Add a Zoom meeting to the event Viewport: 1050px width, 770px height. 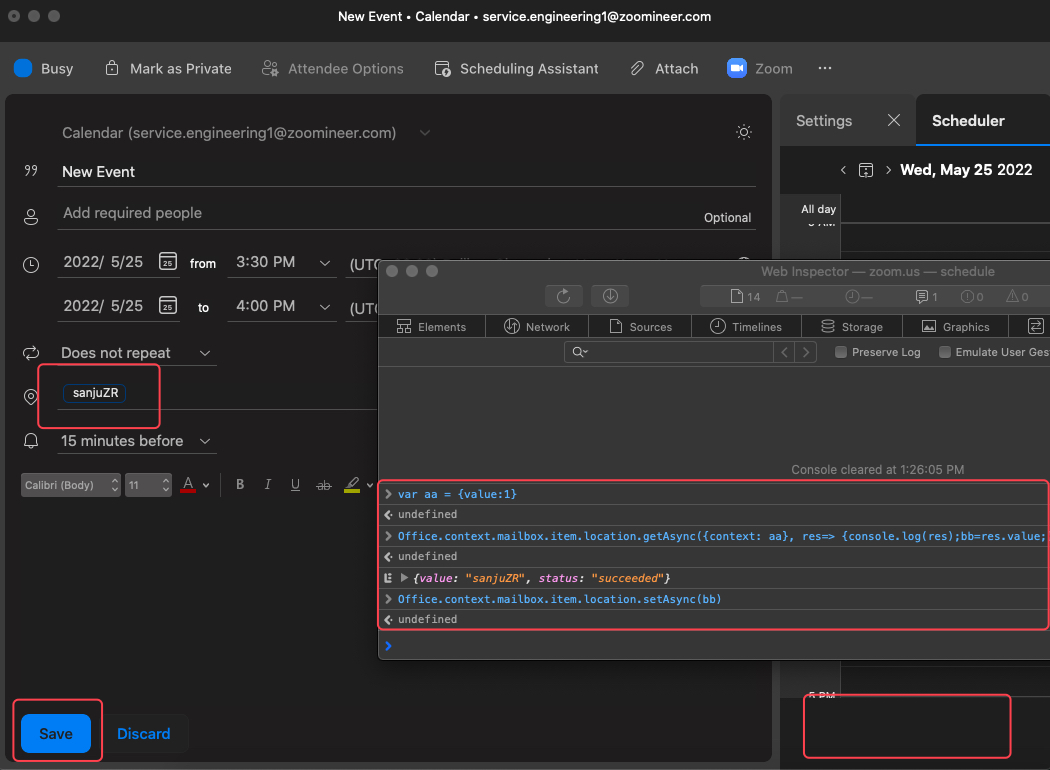(760, 68)
